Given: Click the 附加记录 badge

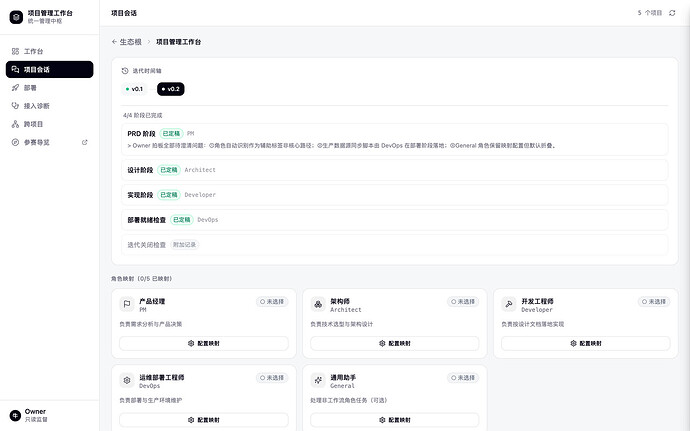Looking at the screenshot, I should tap(184, 245).
